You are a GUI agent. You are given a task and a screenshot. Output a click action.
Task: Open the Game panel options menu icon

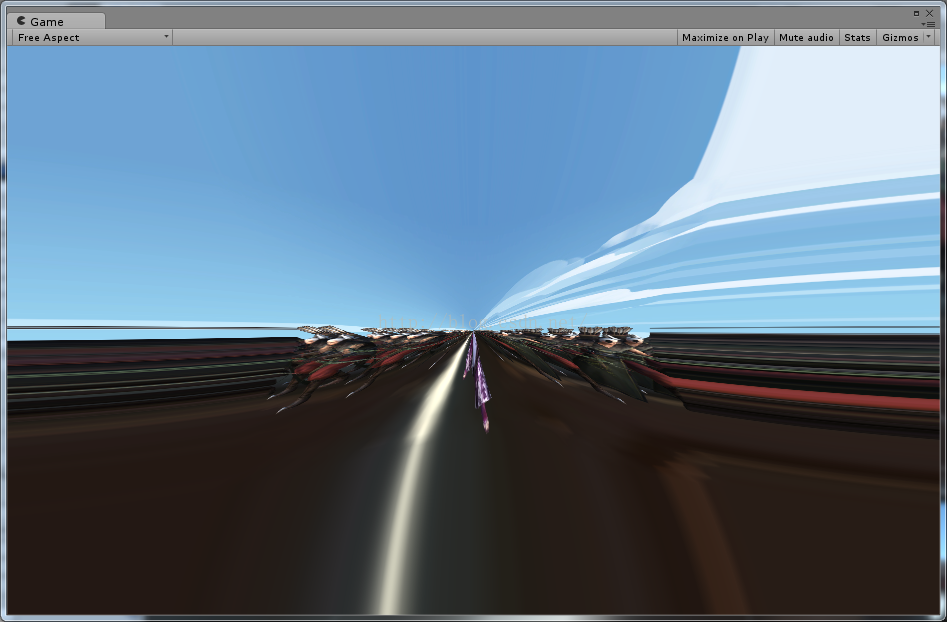929,25
